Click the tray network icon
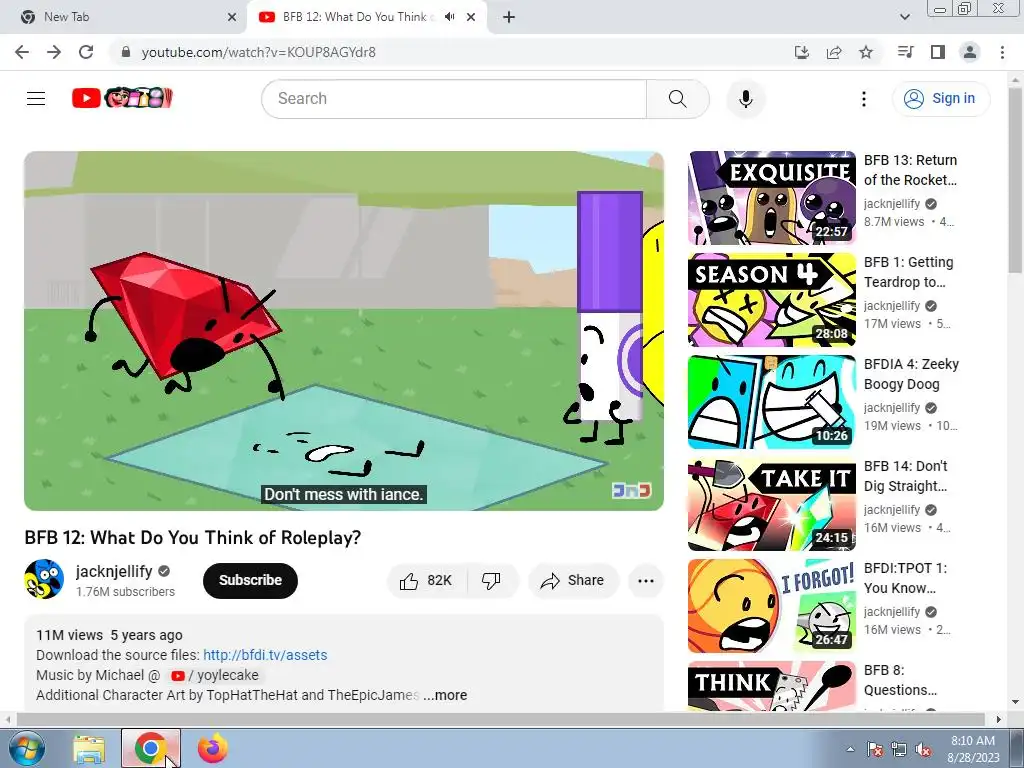Image resolution: width=1024 pixels, height=768 pixels. click(x=899, y=749)
